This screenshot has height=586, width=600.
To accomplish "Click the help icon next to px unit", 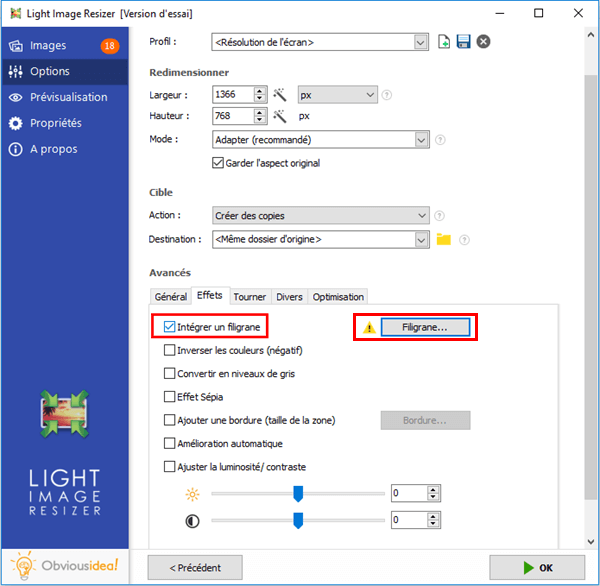I will [387, 95].
